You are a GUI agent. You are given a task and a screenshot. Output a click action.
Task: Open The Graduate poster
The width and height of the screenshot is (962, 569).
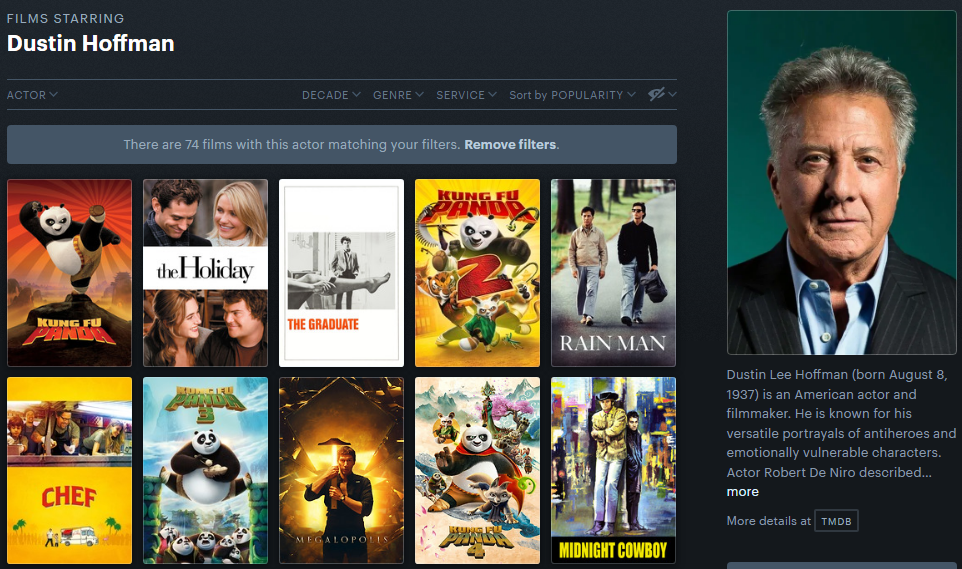(342, 273)
